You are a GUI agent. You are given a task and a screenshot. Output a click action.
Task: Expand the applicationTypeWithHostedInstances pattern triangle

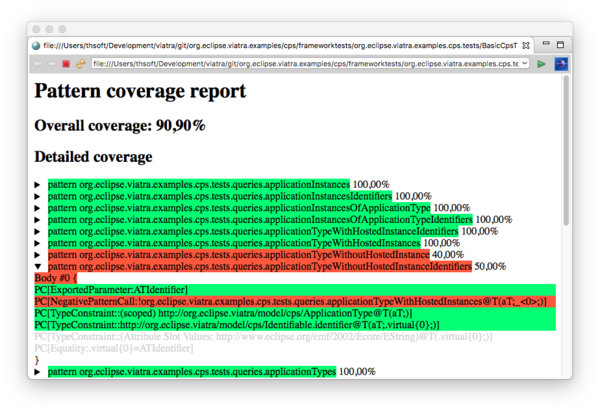coord(37,243)
